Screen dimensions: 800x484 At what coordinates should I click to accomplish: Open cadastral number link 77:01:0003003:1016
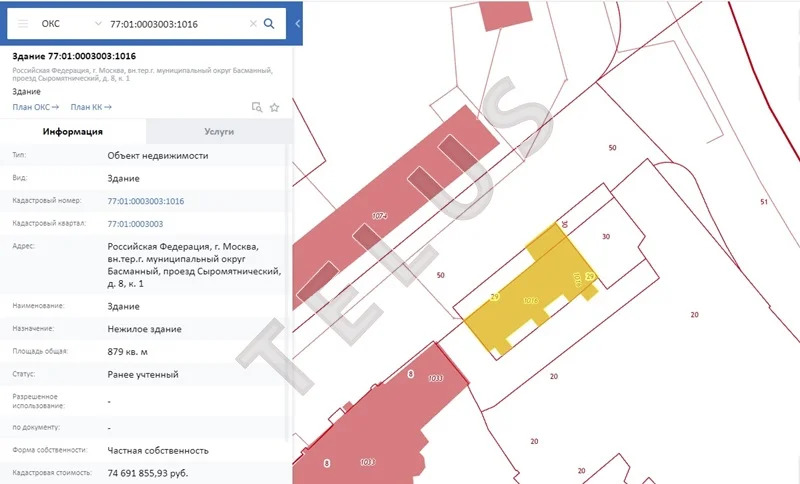click(x=145, y=201)
